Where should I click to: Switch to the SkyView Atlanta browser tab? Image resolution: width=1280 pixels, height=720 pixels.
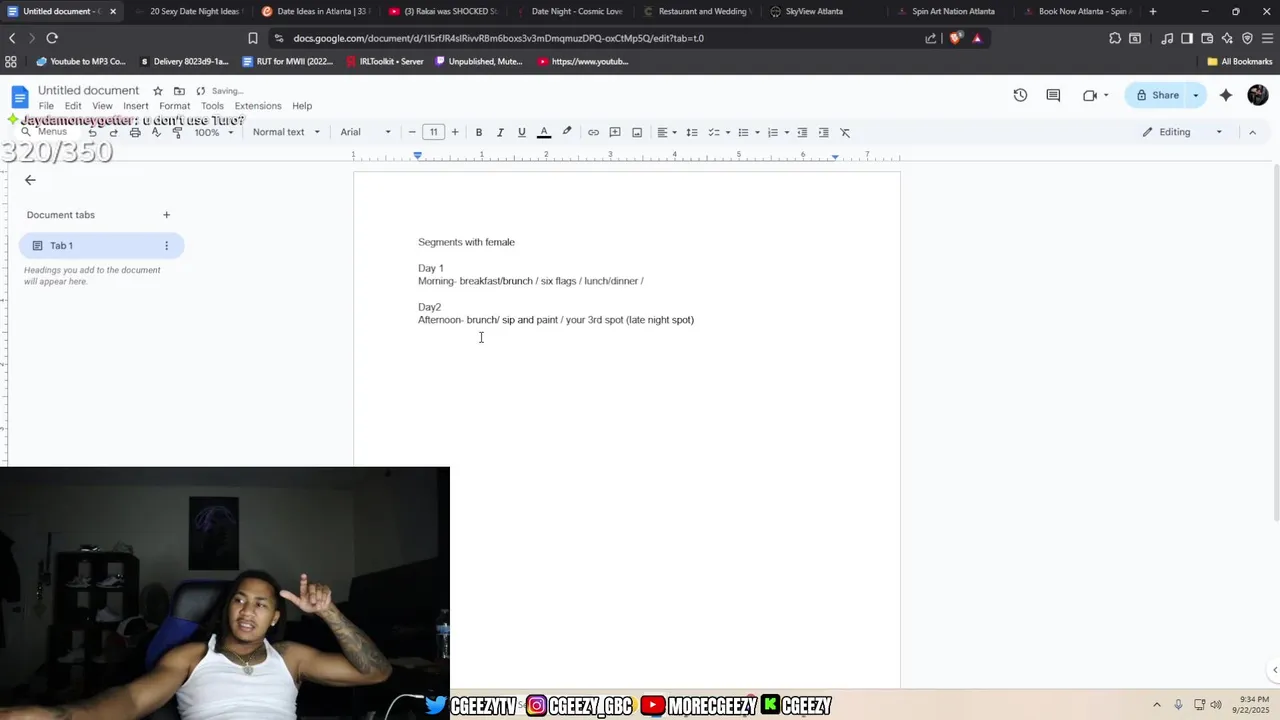[814, 11]
